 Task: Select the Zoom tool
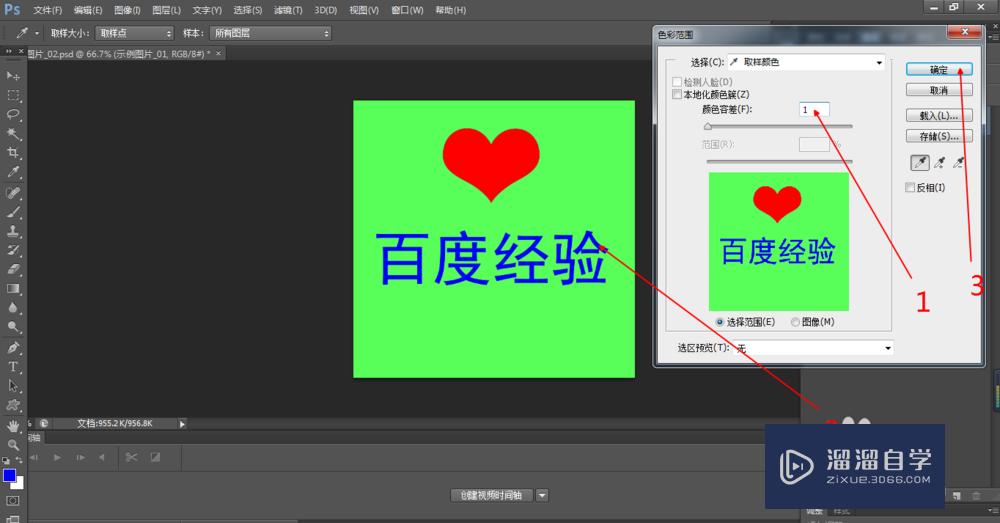pos(13,445)
